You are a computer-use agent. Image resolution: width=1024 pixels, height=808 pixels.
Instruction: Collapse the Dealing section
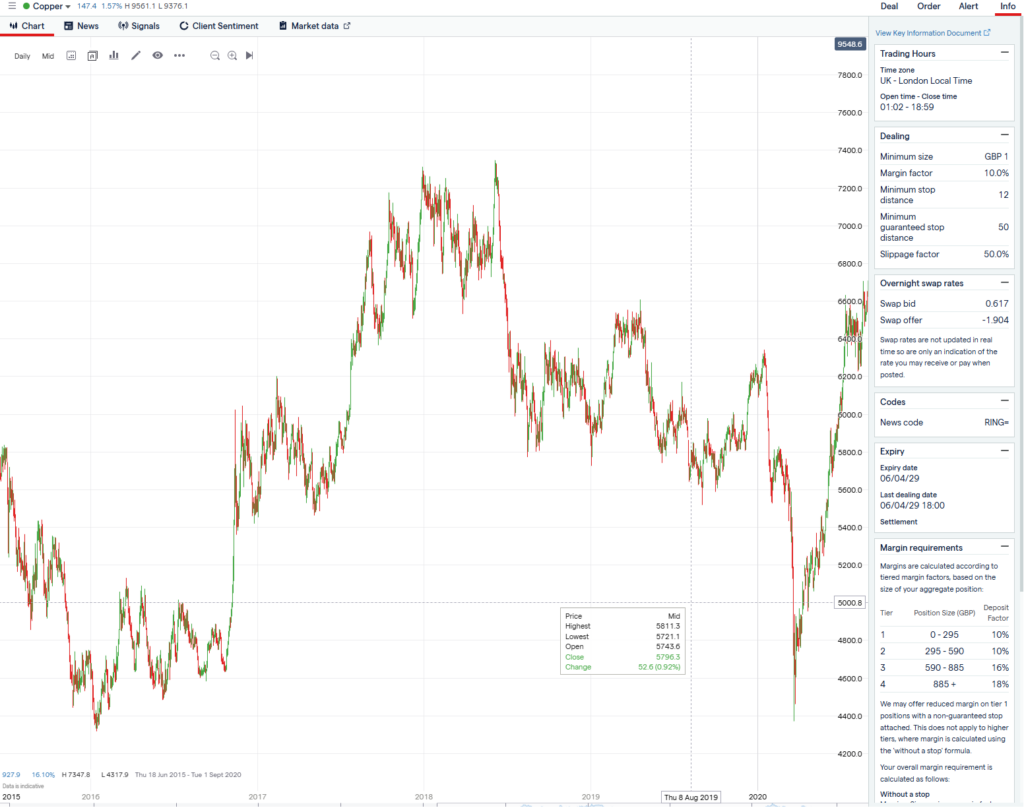click(x=1004, y=135)
